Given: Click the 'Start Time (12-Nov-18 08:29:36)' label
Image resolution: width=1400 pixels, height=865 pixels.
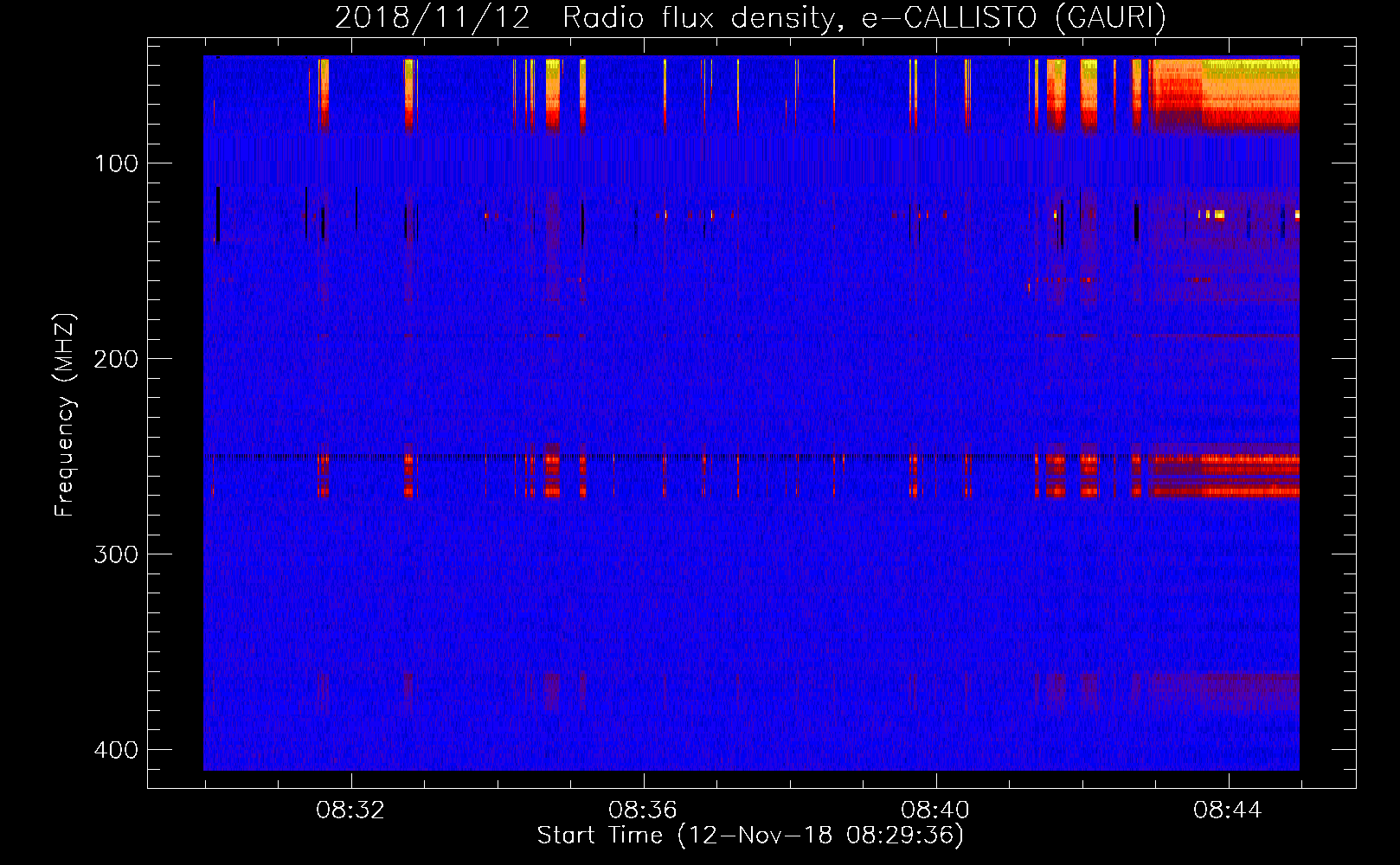Looking at the screenshot, I should [750, 836].
